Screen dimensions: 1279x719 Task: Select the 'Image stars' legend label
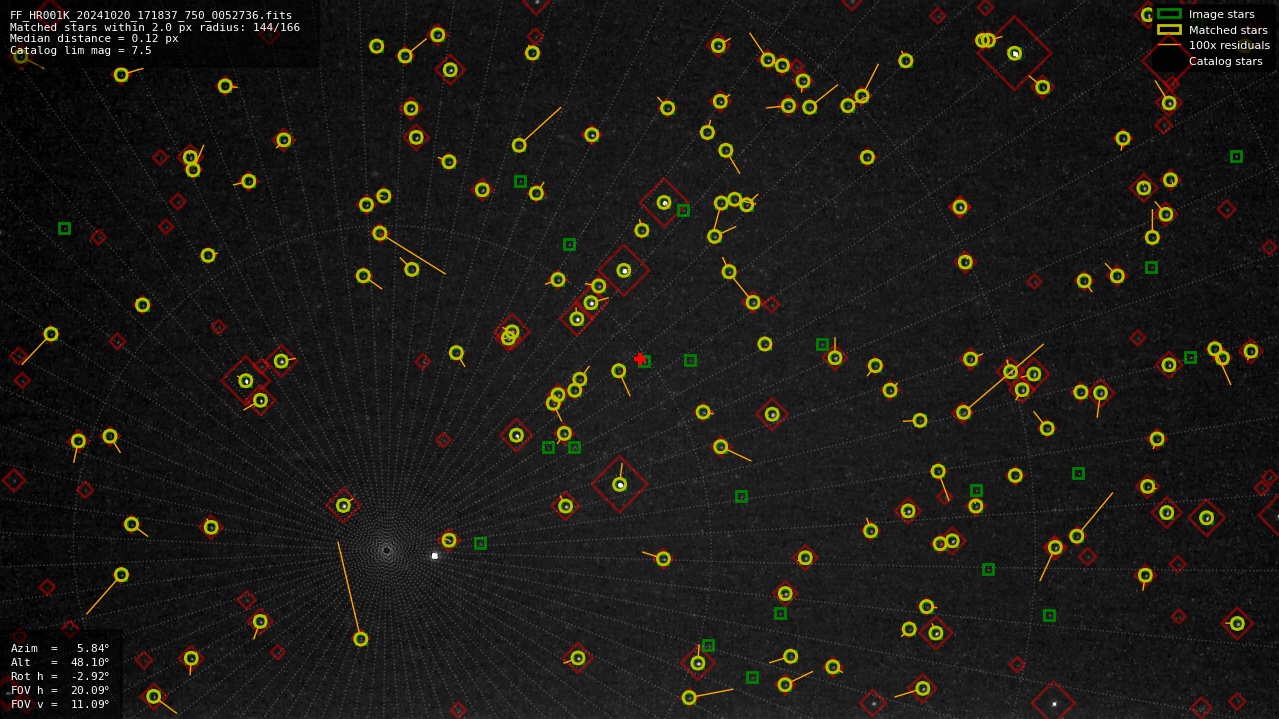(x=1221, y=14)
